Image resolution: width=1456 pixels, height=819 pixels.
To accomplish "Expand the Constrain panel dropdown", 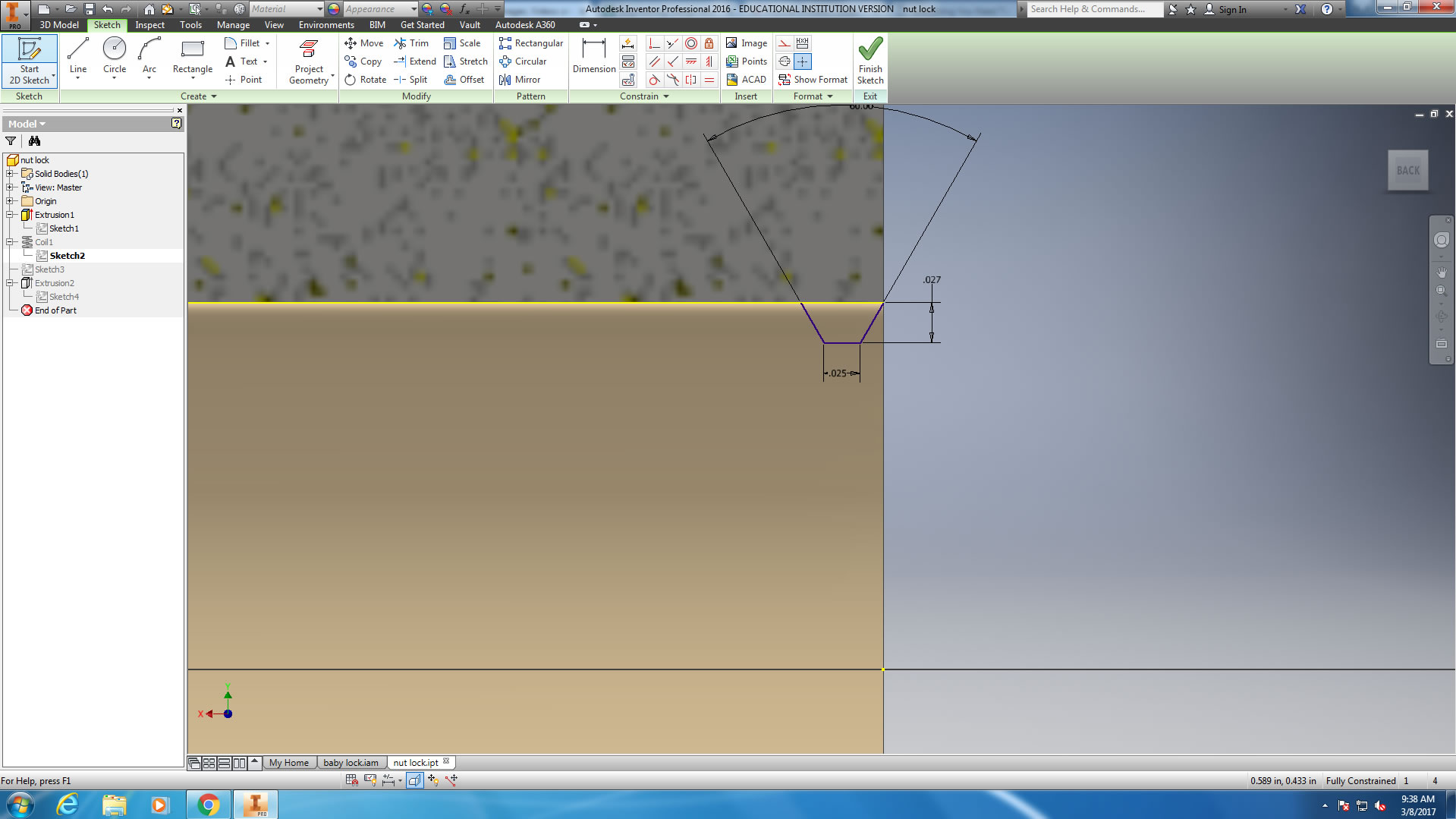I will click(x=644, y=96).
